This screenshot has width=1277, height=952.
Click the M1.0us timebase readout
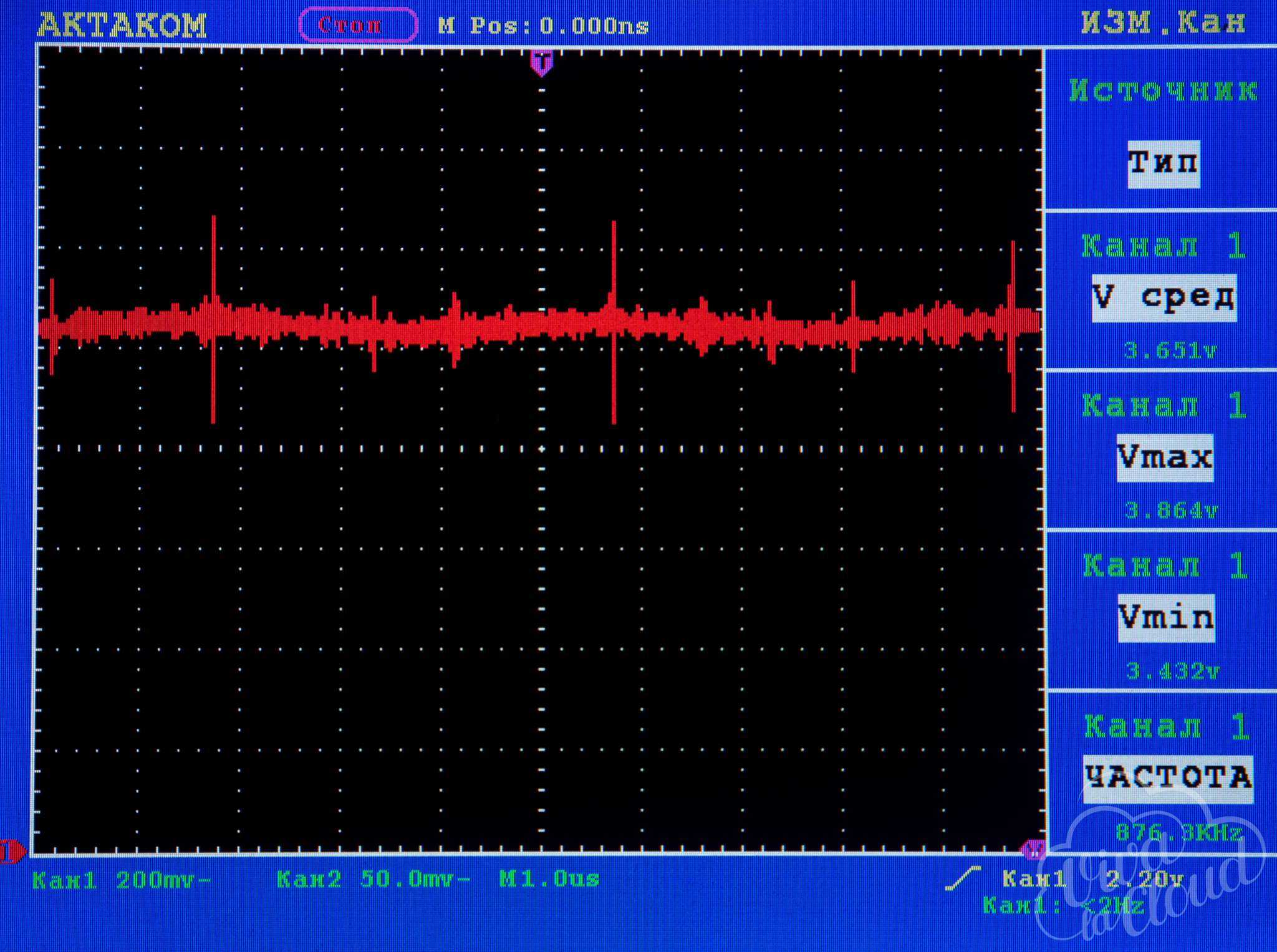click(x=549, y=880)
